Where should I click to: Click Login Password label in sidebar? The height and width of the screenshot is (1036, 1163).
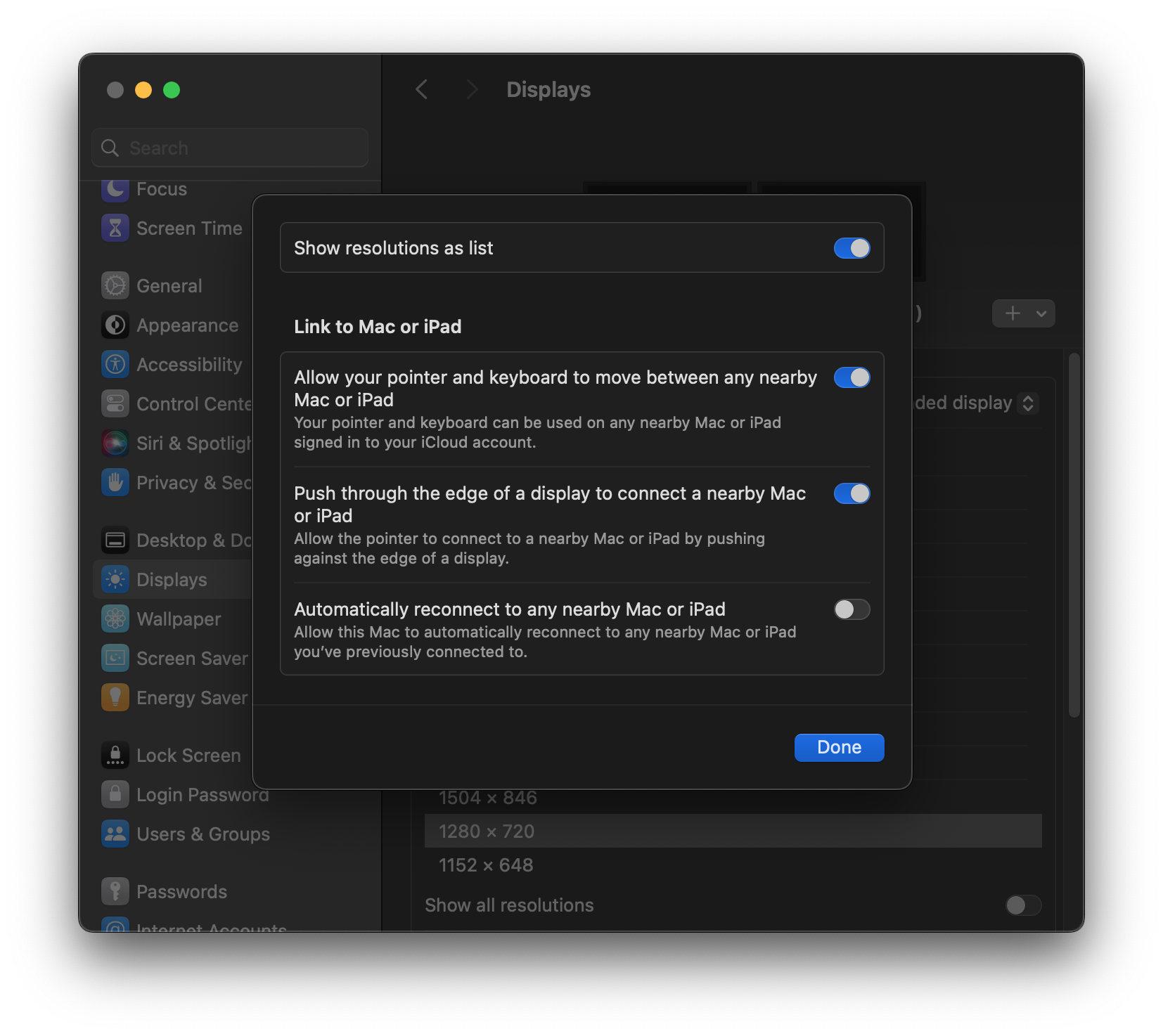click(203, 794)
